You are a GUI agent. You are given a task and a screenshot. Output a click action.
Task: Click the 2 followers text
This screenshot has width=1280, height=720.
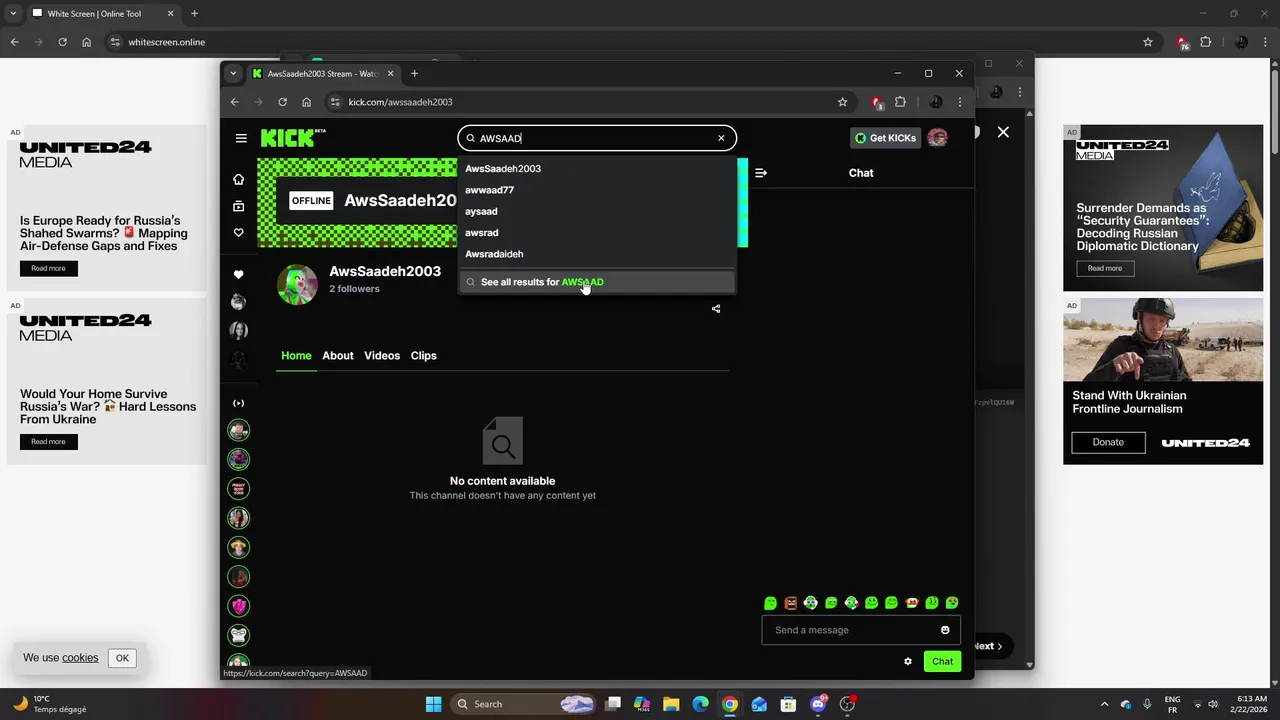(x=355, y=289)
